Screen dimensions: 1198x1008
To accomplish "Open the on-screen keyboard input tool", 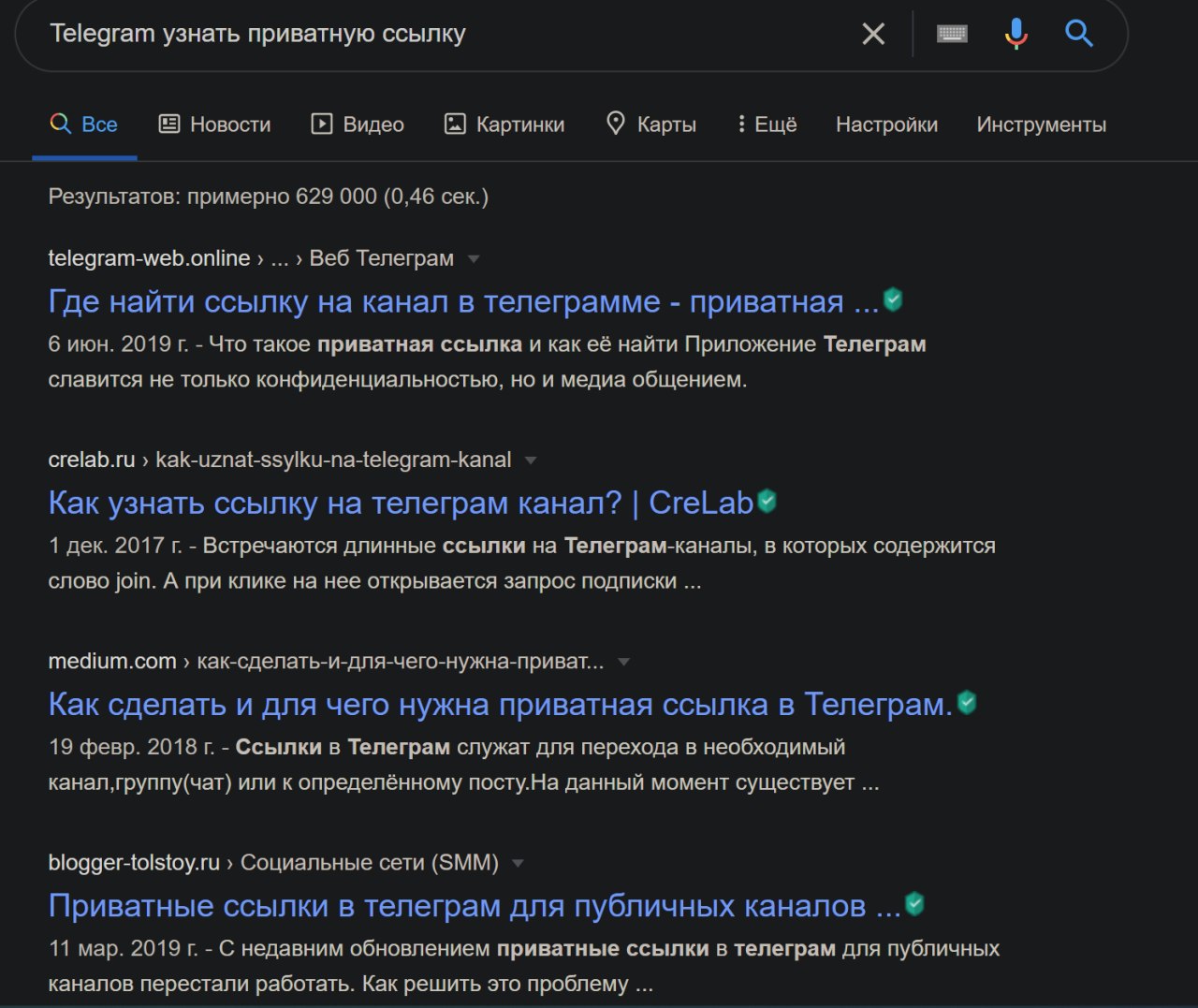I will tap(952, 35).
